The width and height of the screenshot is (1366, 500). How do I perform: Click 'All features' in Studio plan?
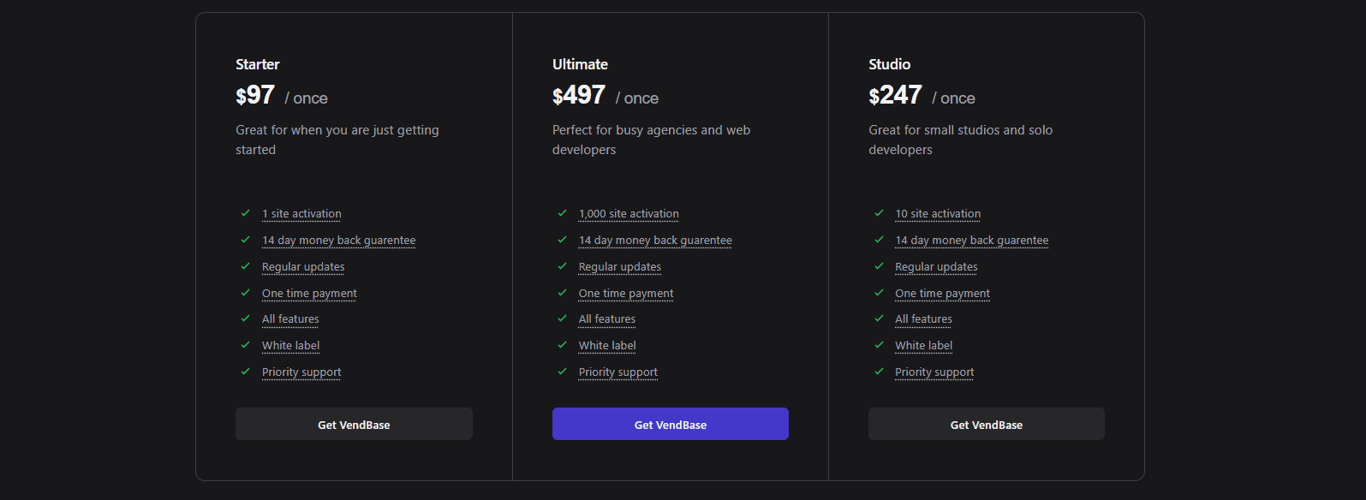tap(923, 319)
